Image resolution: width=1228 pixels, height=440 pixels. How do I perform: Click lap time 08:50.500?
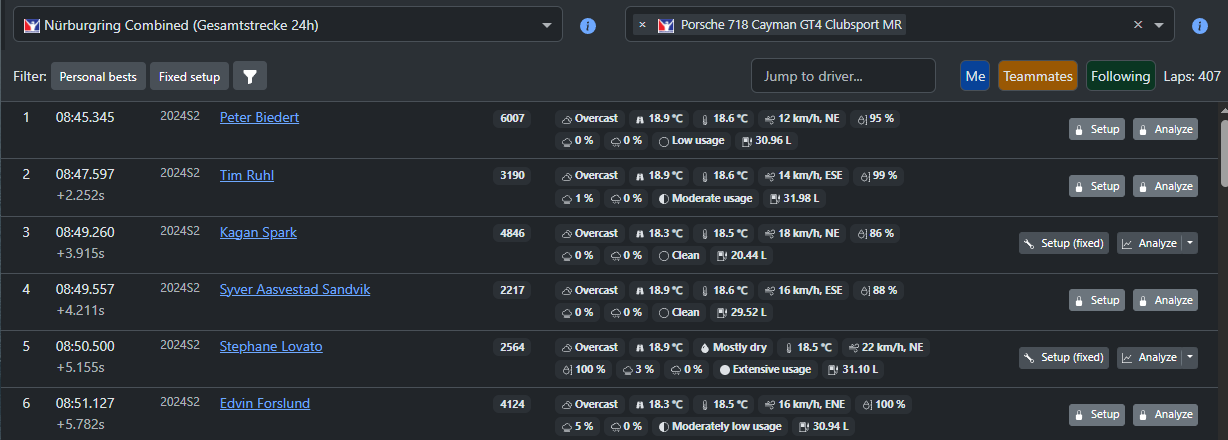tap(85, 346)
